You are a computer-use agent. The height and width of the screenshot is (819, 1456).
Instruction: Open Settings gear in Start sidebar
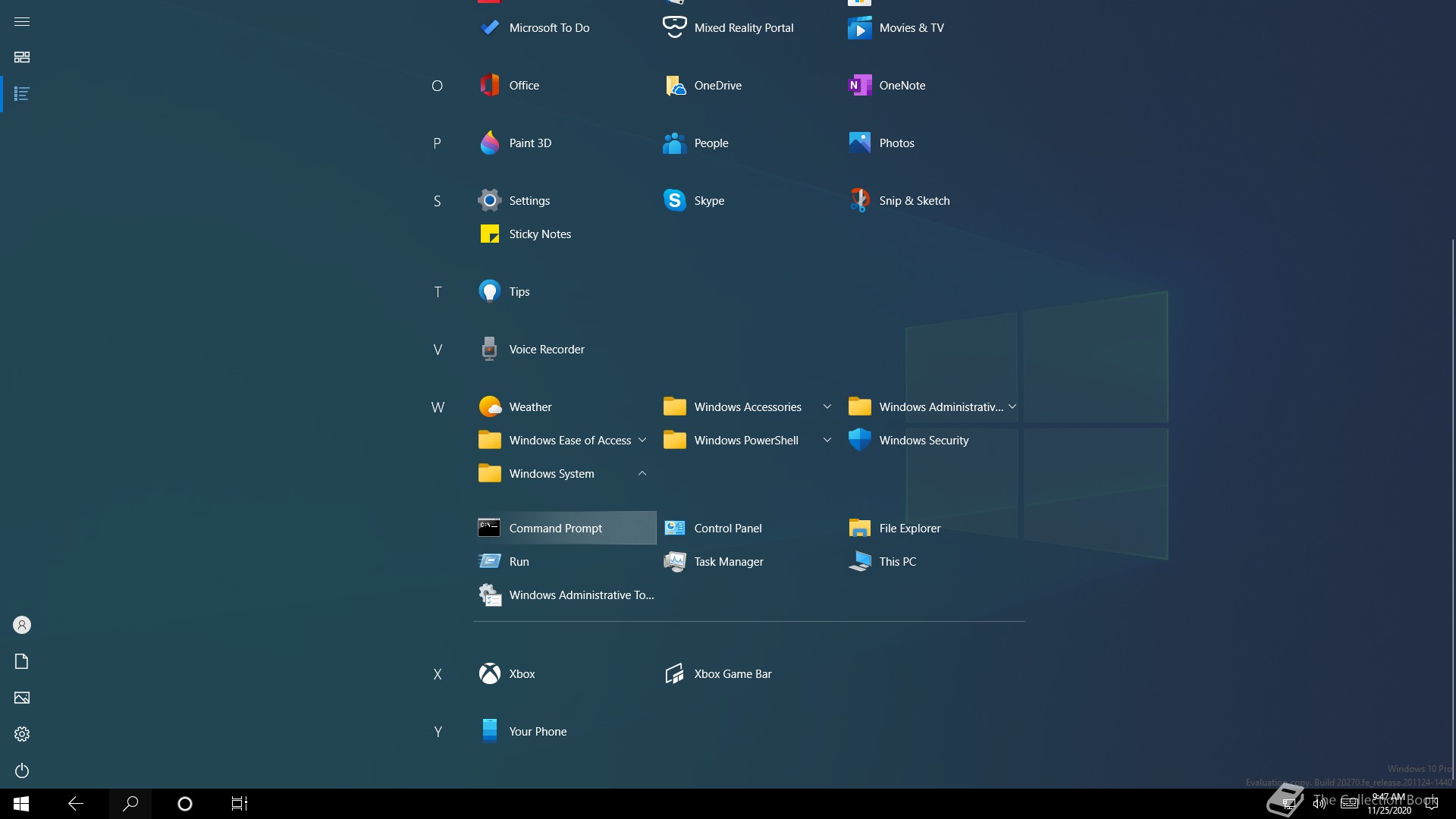click(x=22, y=734)
